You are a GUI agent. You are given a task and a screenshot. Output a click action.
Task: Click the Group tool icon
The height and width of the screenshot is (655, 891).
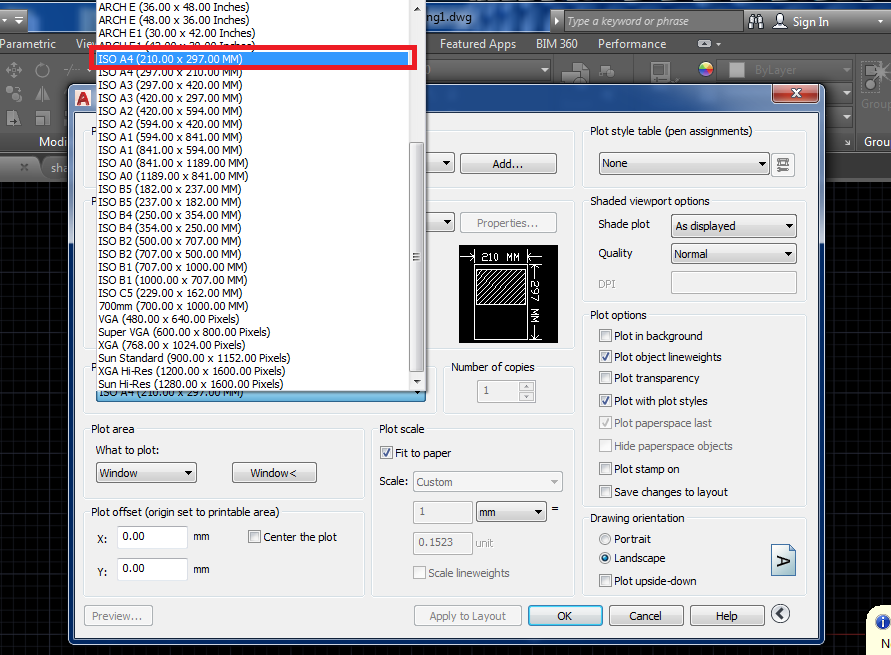[x=876, y=76]
